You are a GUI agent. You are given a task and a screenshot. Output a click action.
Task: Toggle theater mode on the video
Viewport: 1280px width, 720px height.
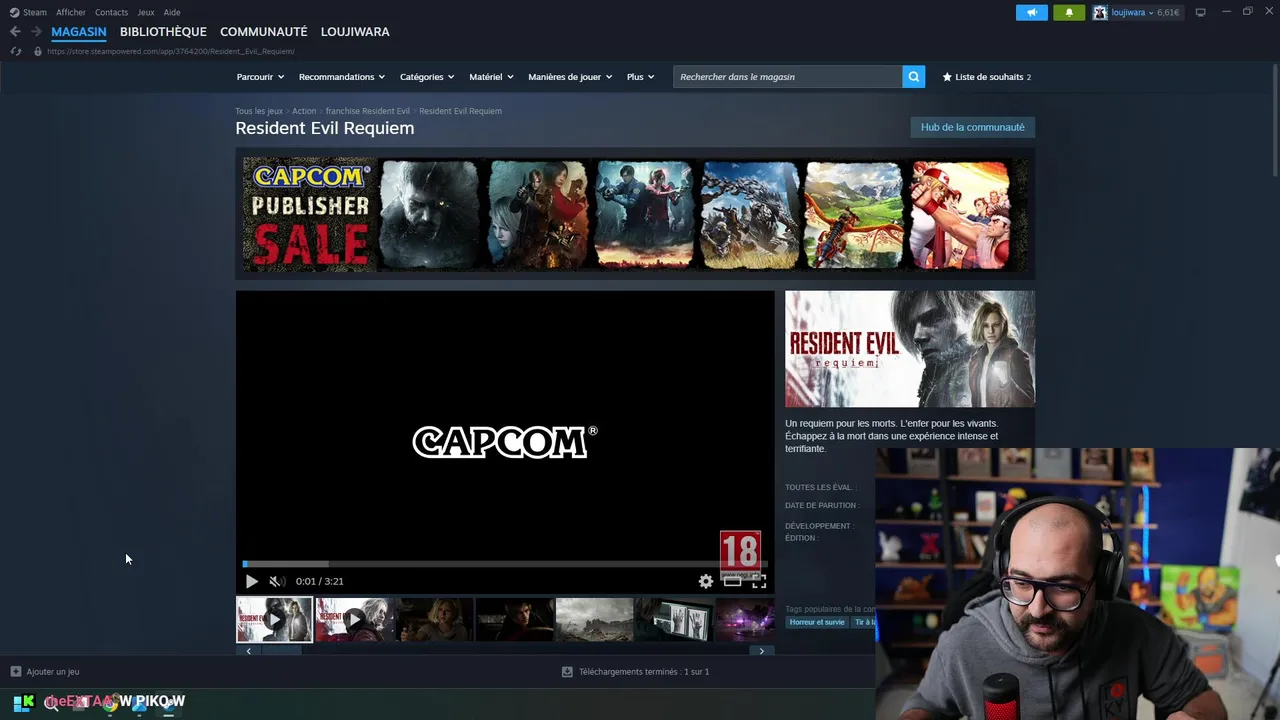point(732,581)
